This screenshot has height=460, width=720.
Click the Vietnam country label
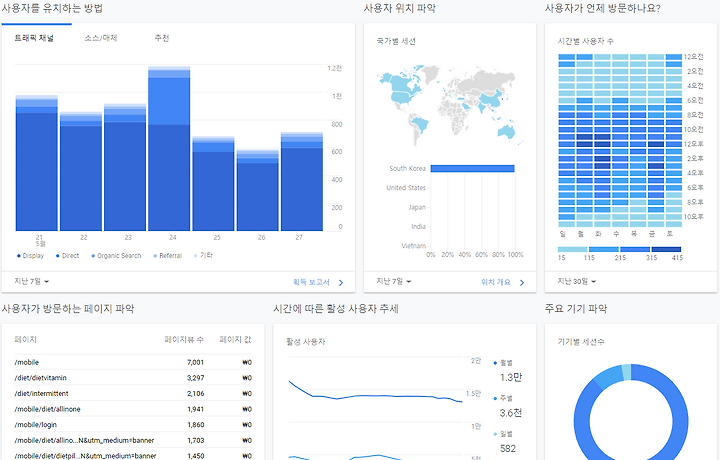pyautogui.click(x=414, y=246)
